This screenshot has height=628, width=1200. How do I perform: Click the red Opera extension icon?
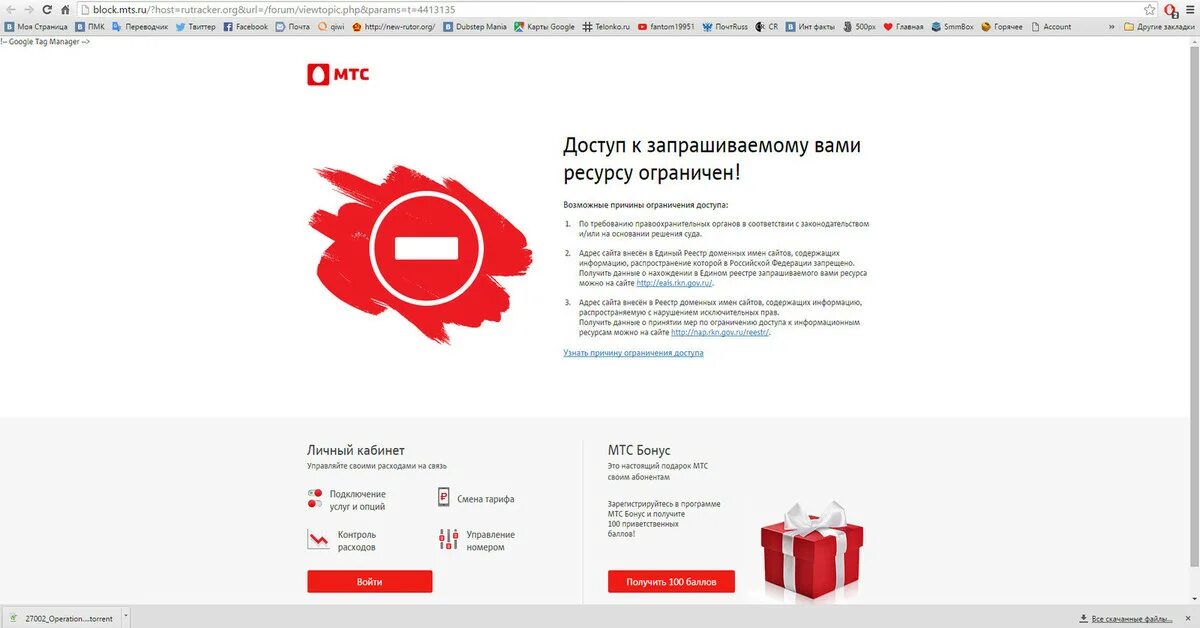(x=1170, y=9)
